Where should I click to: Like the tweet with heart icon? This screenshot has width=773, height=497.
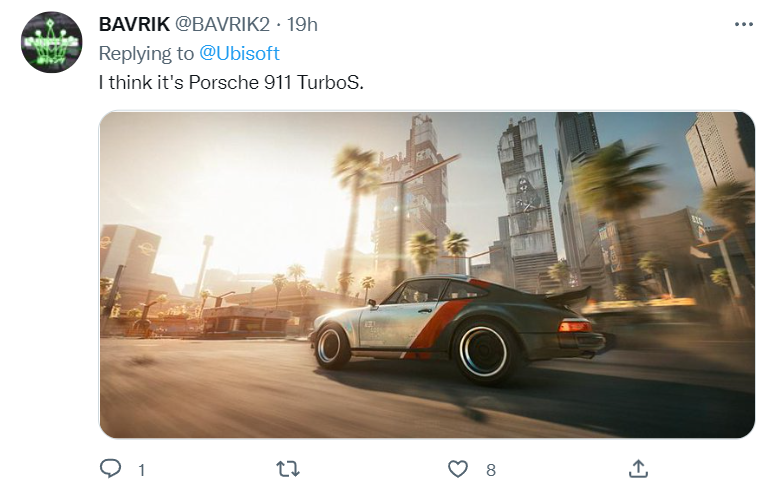point(457,469)
